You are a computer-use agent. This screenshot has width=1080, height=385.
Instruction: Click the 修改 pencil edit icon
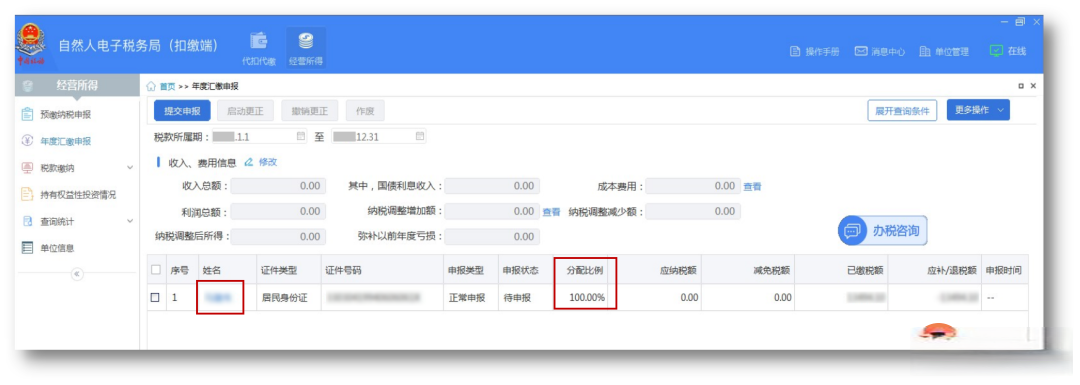point(249,163)
